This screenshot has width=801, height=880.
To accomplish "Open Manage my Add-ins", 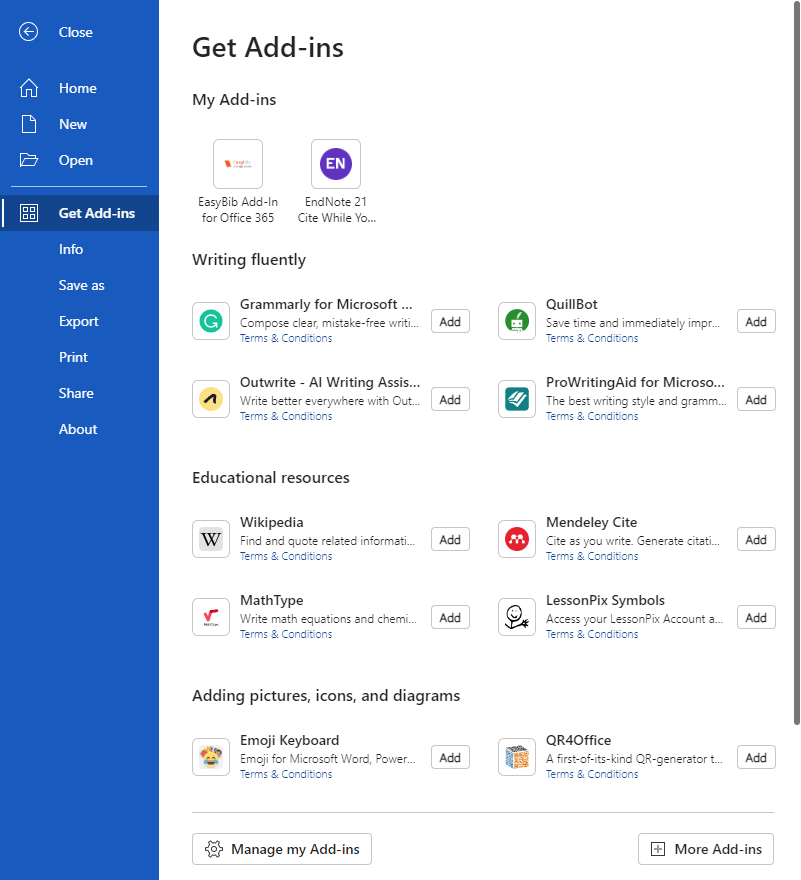I will (282, 849).
